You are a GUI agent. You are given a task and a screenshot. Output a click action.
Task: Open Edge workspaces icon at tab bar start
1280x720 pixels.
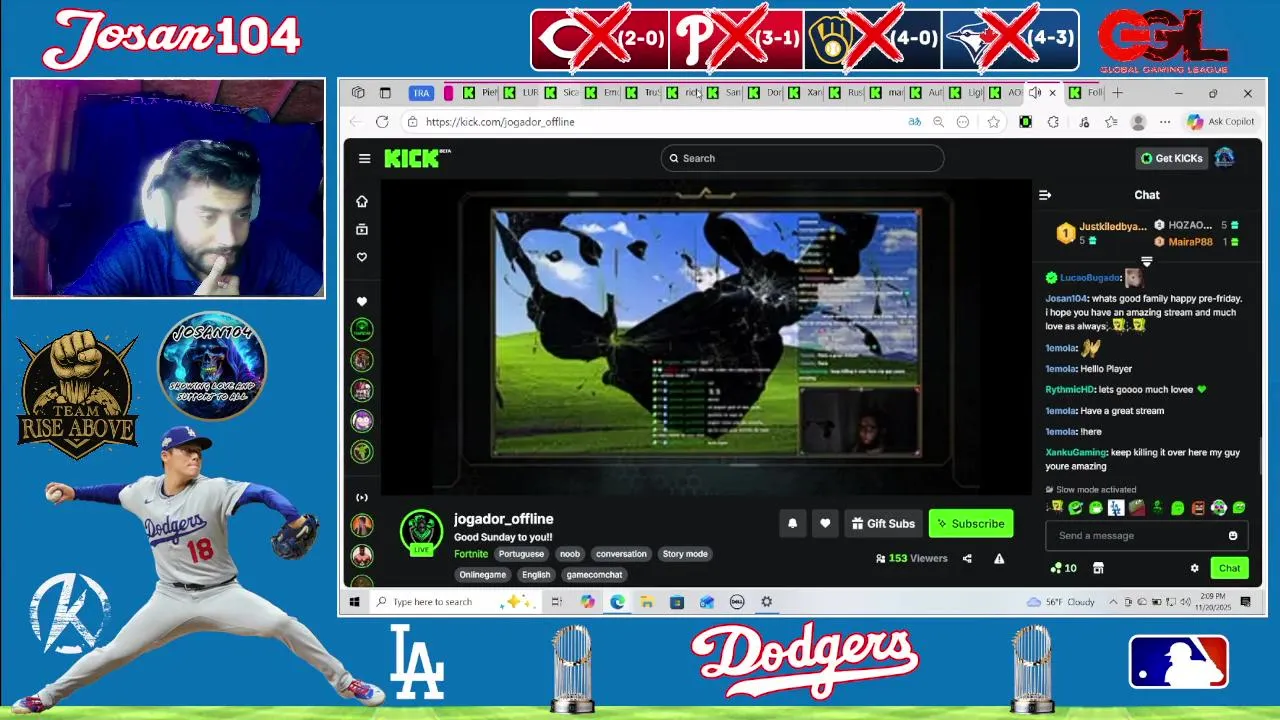[x=358, y=93]
